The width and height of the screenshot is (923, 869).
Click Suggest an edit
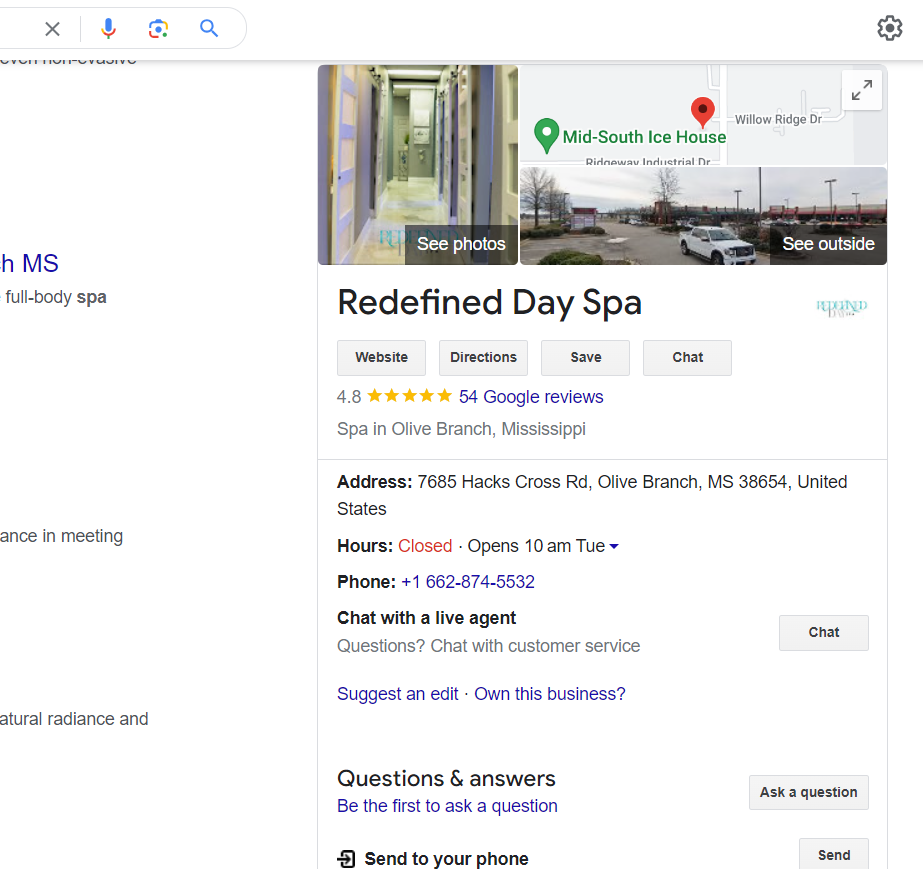[x=397, y=693]
